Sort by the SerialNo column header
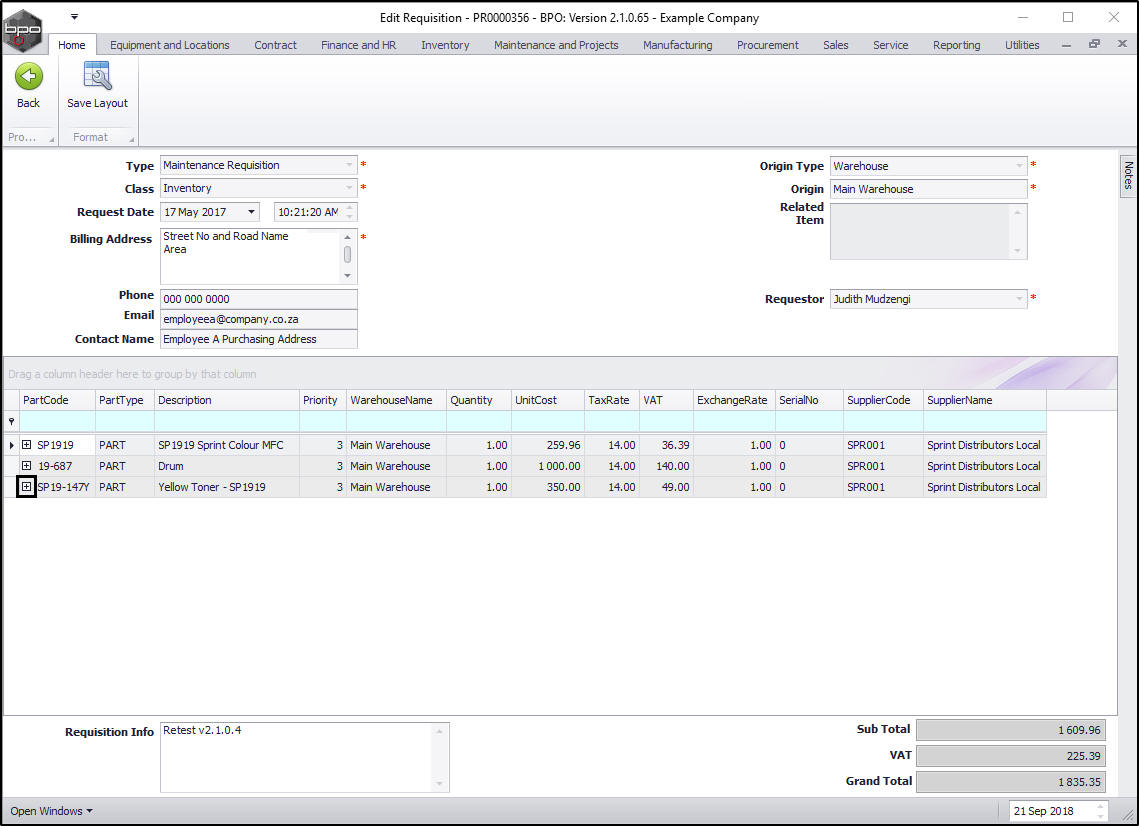Viewport: 1139px width, 826px height. pos(809,400)
